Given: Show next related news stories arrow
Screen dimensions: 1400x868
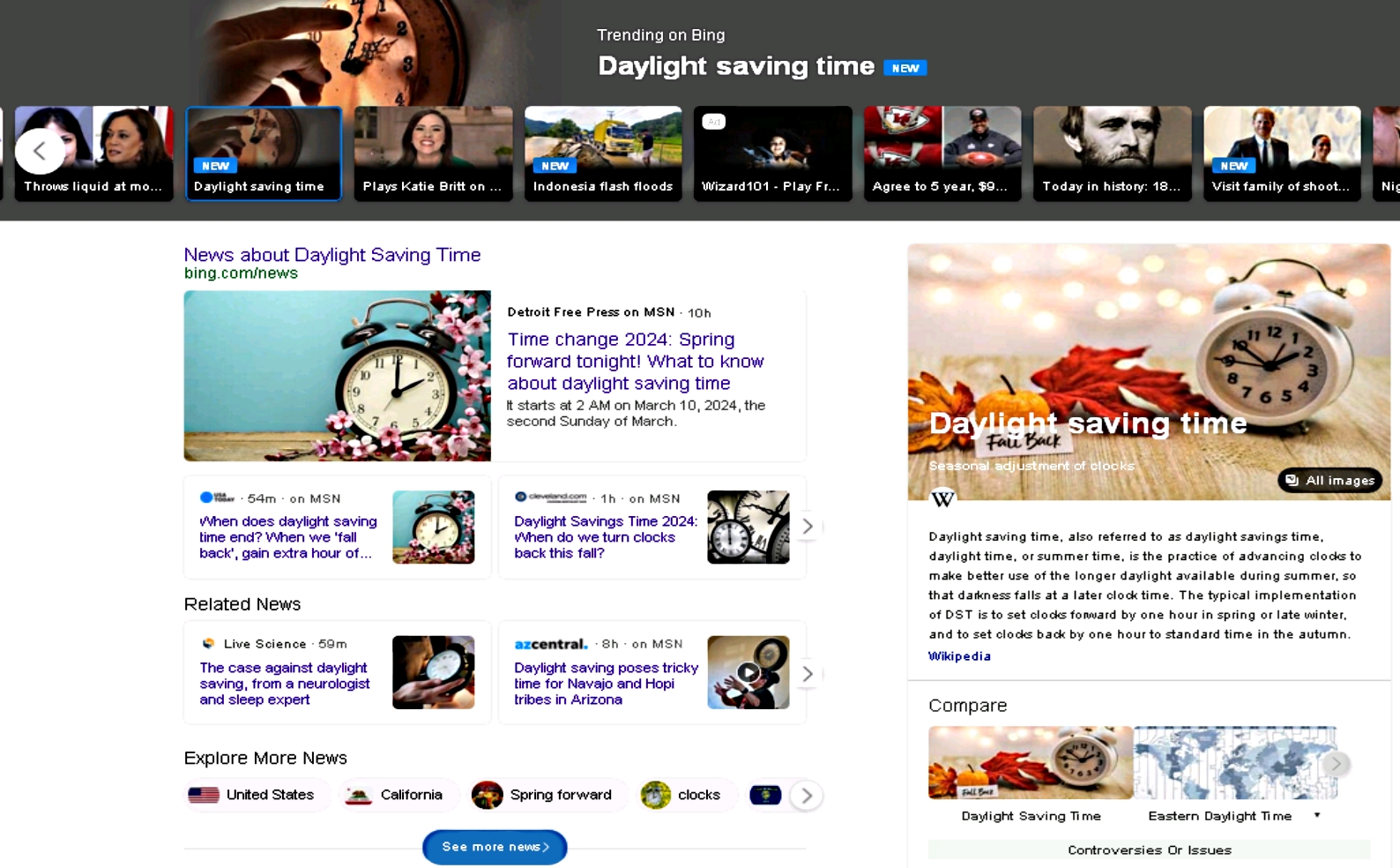Looking at the screenshot, I should coord(807,674).
